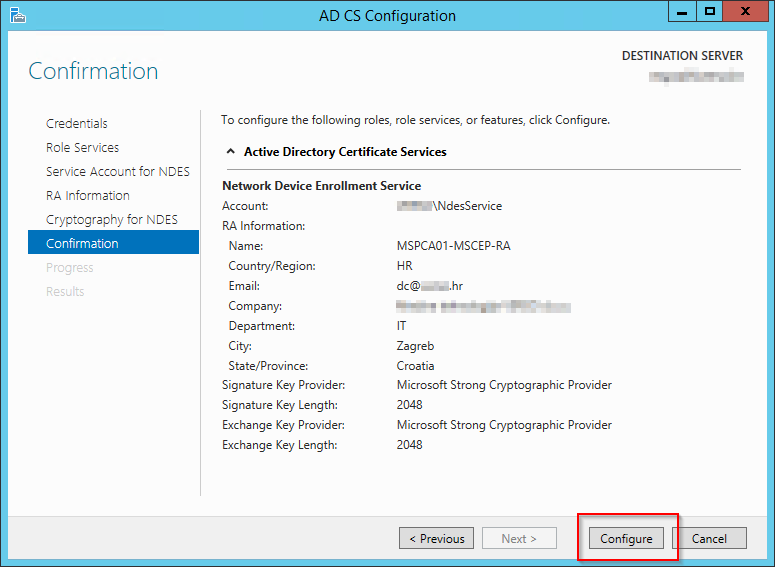
Task: Click the greyed-out Results step
Action: pyautogui.click(x=65, y=292)
